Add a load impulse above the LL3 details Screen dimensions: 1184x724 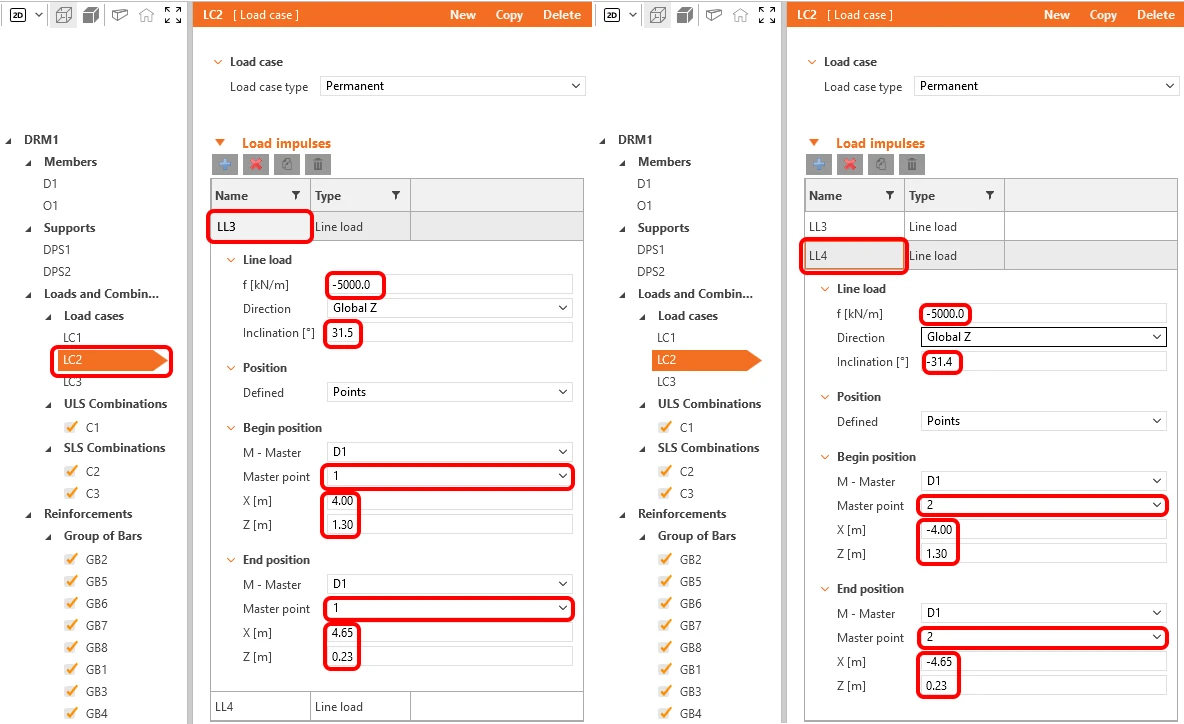(x=225, y=164)
